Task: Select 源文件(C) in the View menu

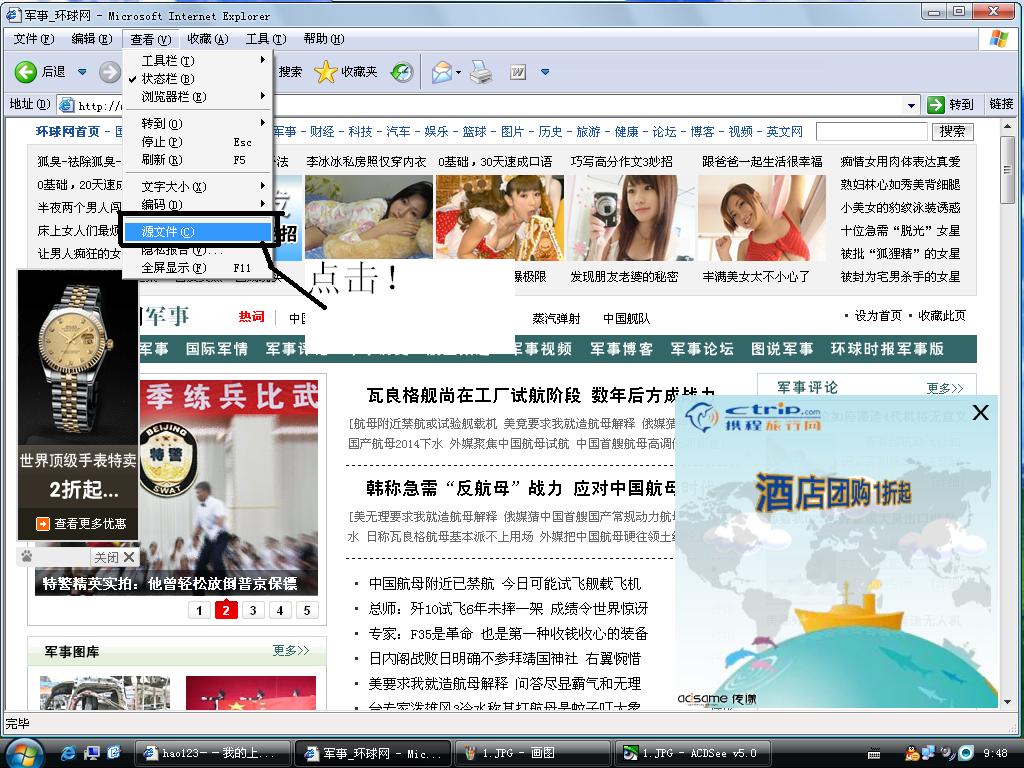Action: click(x=197, y=232)
